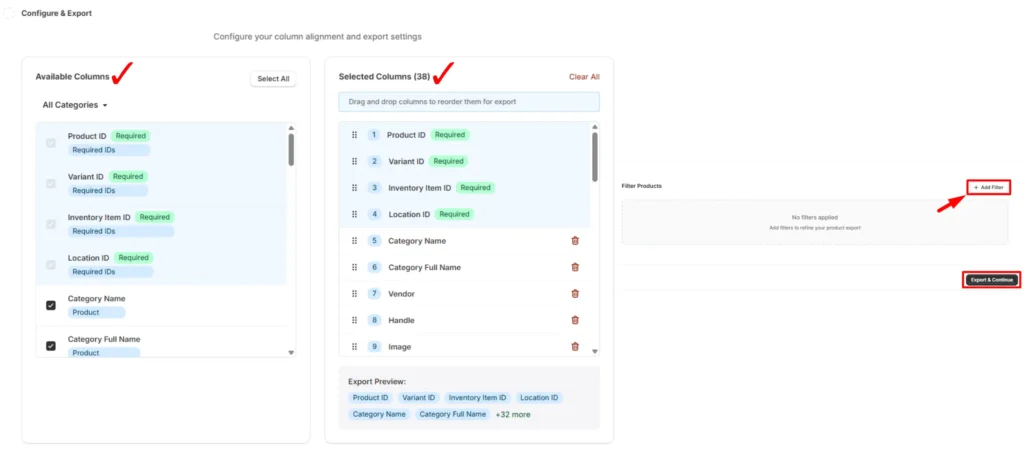
Task: Click the Image row grip icon
Action: (x=355, y=347)
